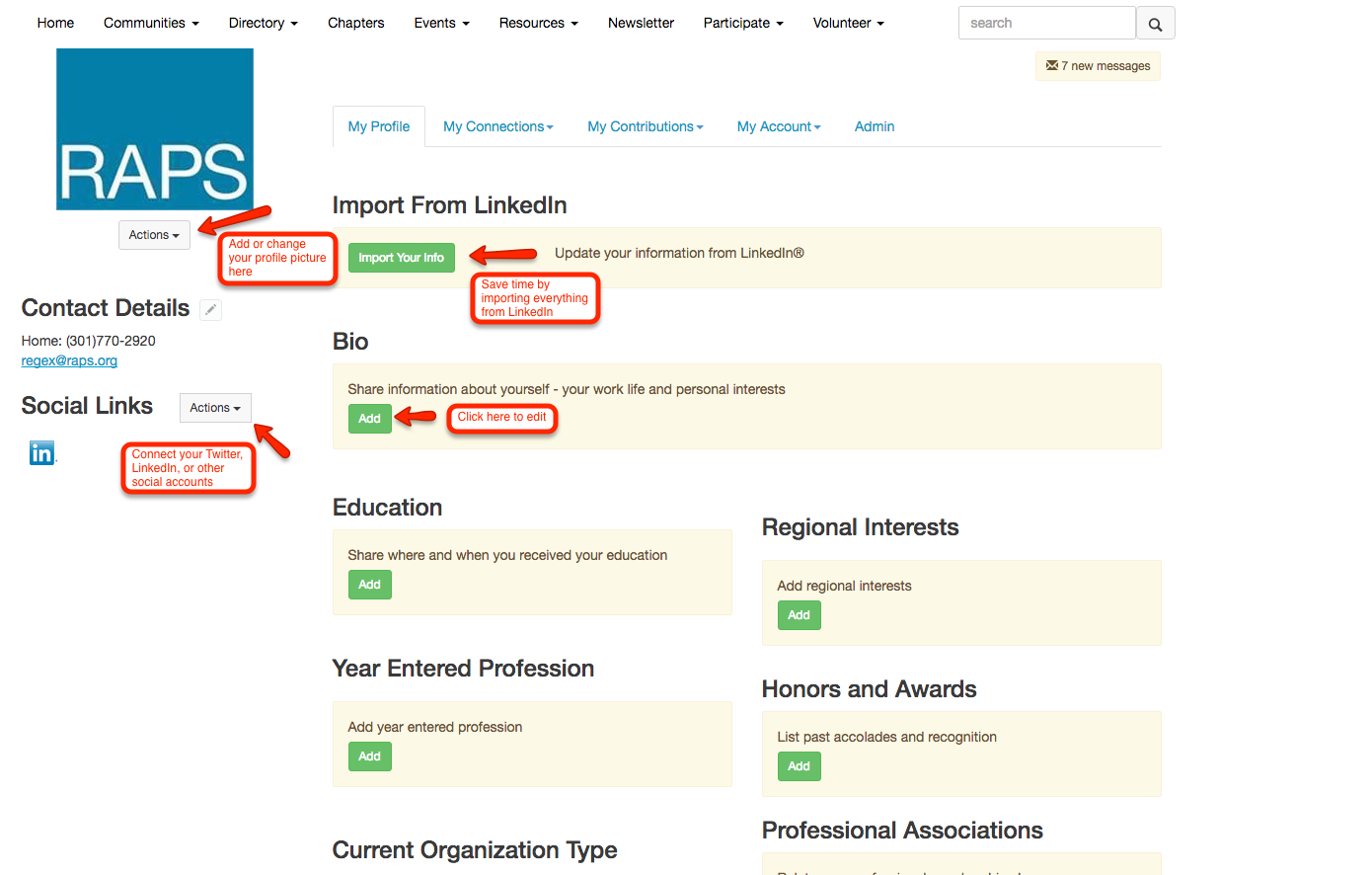Expand the Volunteer menu
1372x875 pixels.
pyautogui.click(x=848, y=23)
